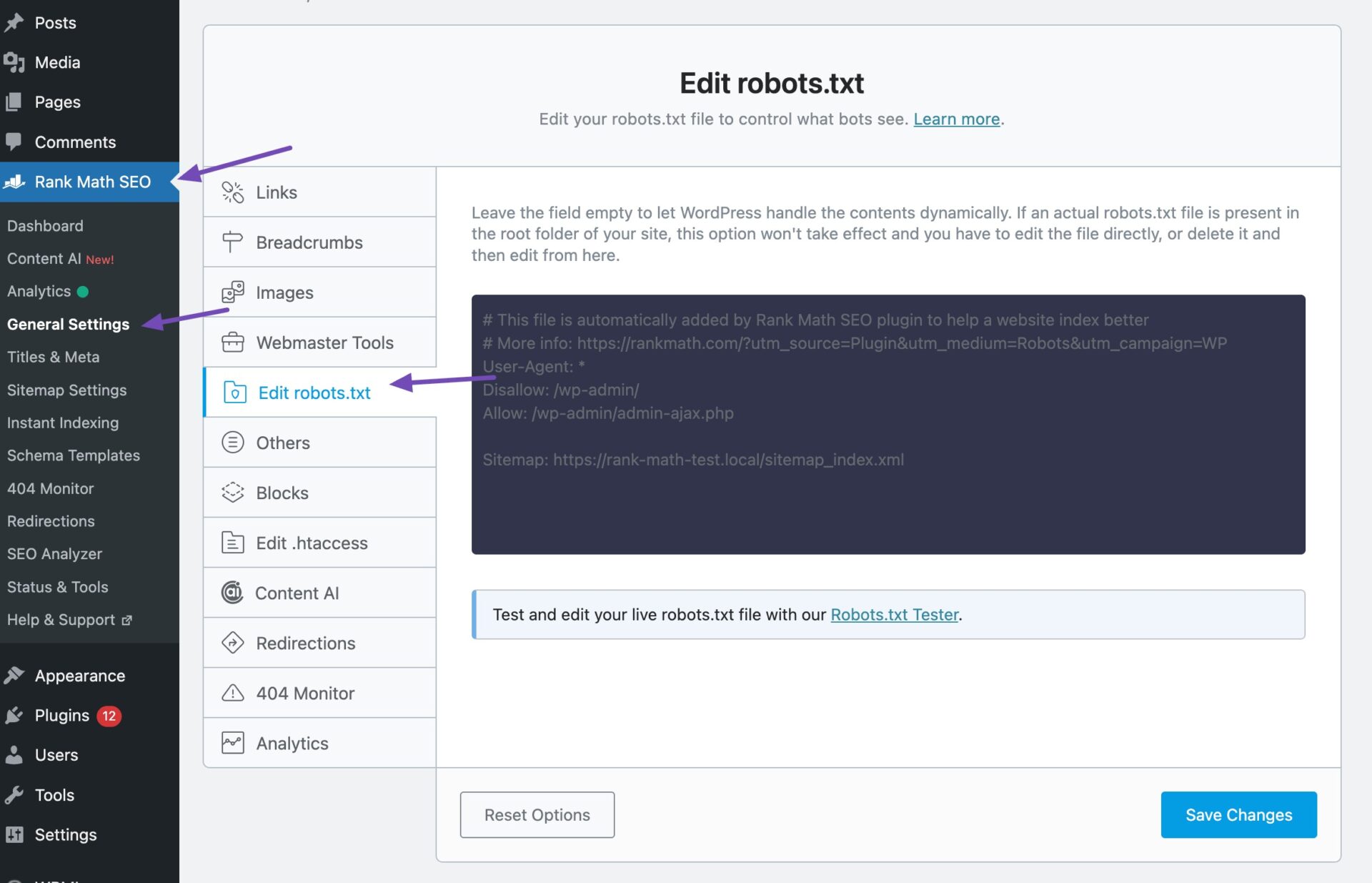1372x883 pixels.
Task: Open Titles & Meta settings
Action: coord(53,357)
